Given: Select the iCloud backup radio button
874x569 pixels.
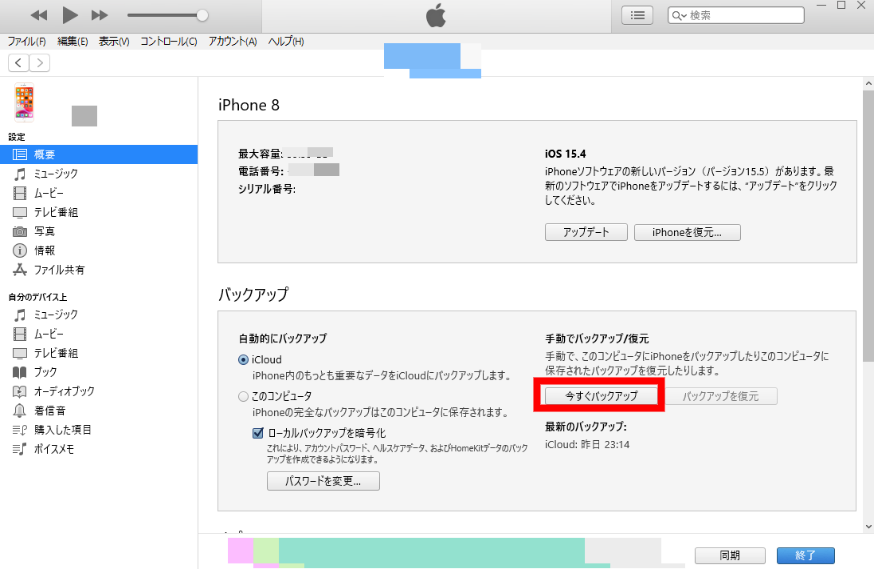Looking at the screenshot, I should pyautogui.click(x=243, y=360).
